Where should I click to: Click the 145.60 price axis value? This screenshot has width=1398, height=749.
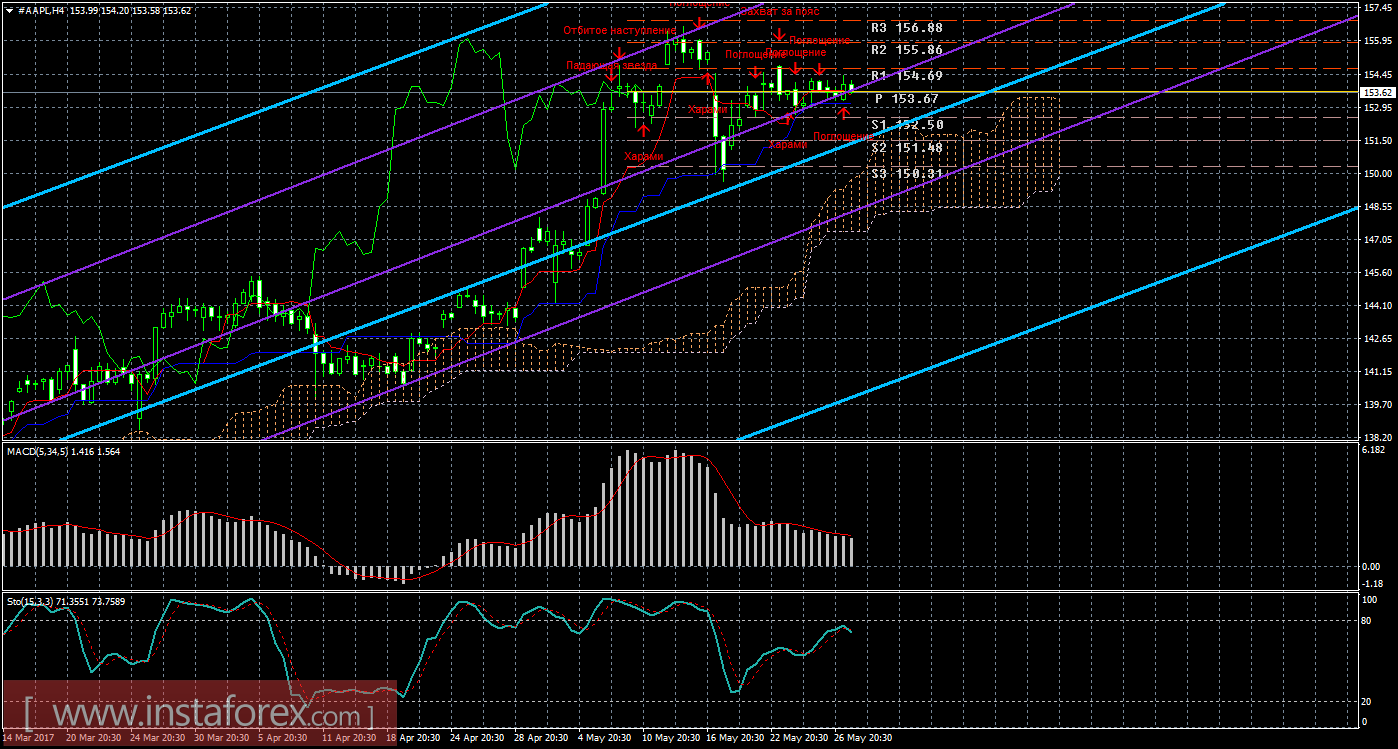1377,273
